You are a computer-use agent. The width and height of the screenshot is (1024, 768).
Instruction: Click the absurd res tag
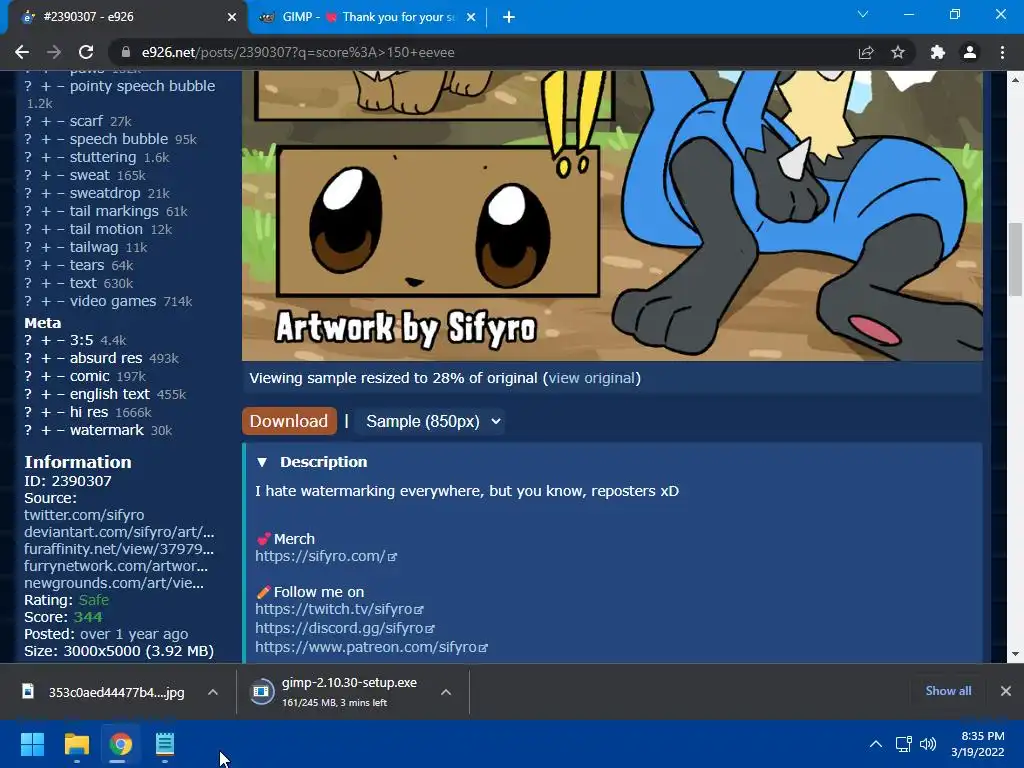[106, 359]
